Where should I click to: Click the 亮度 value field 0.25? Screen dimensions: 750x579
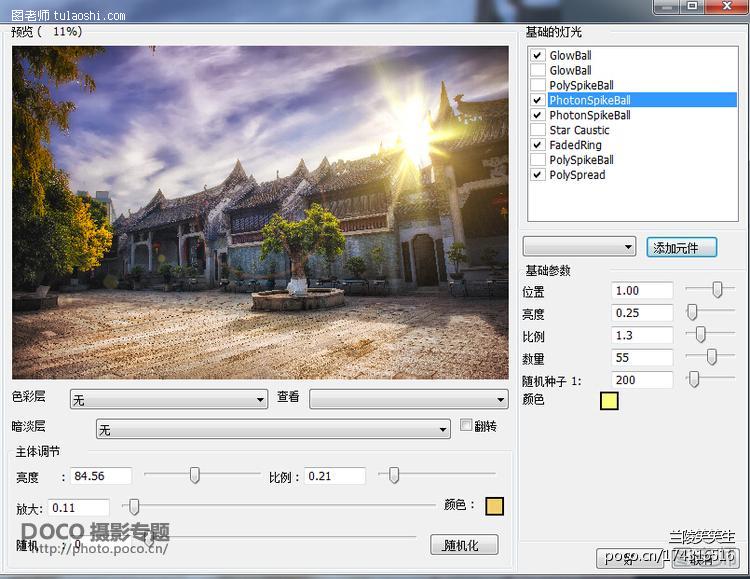click(x=642, y=313)
